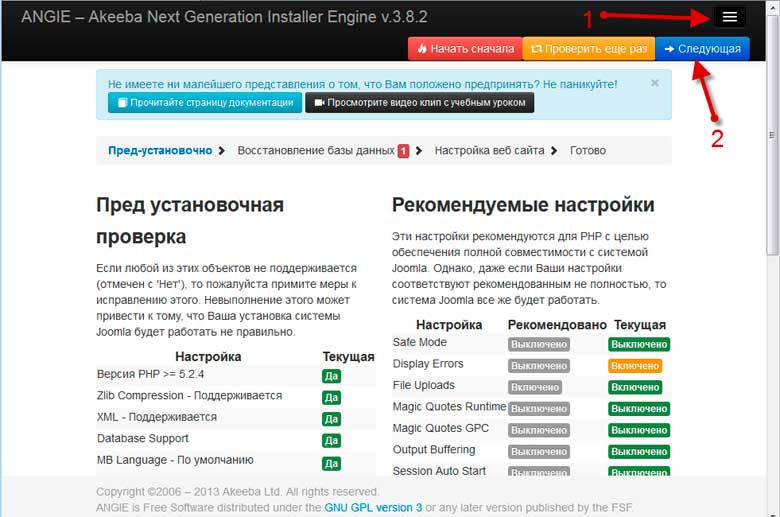Dismiss the blue help notice
Image resolution: width=780 pixels, height=517 pixels.
click(655, 83)
